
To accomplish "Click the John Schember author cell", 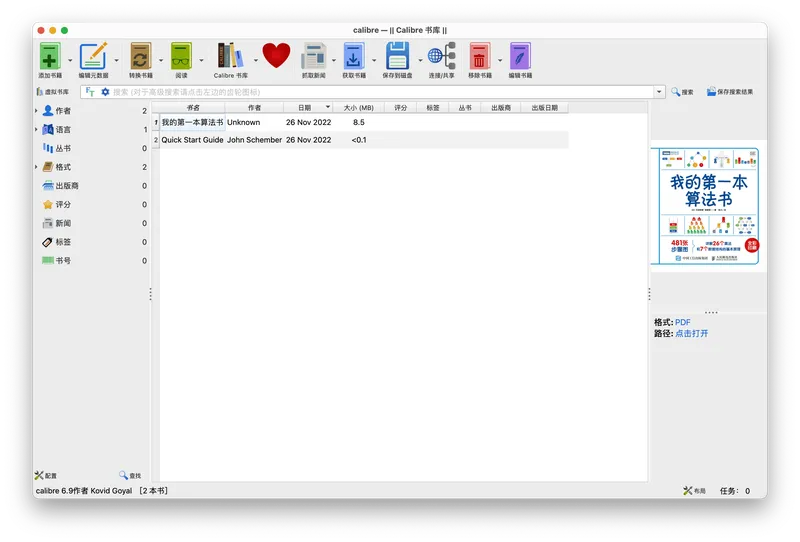I will point(254,140).
